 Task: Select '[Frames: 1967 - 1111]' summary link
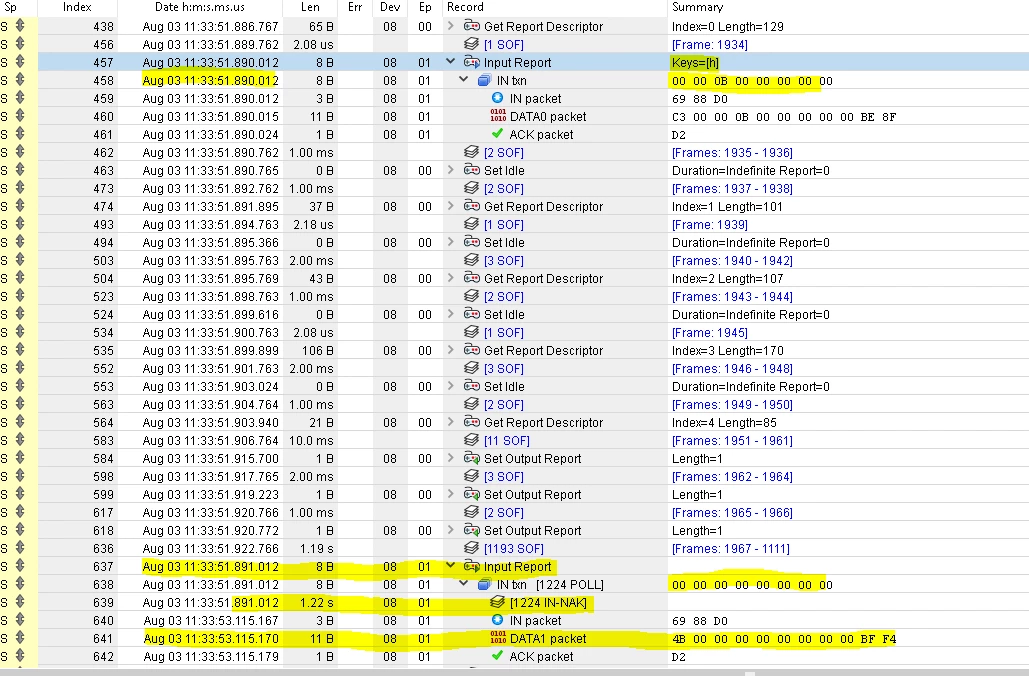click(730, 549)
